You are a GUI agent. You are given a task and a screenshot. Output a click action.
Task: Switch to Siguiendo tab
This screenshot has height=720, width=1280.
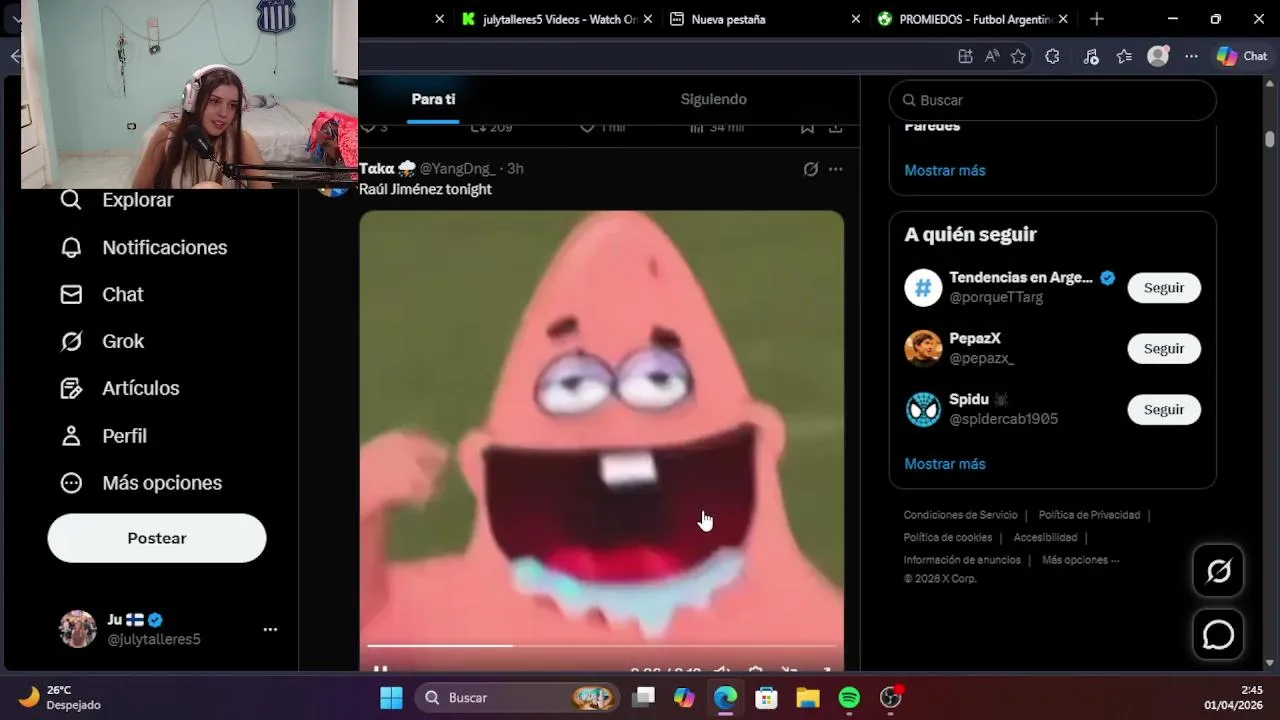(x=714, y=99)
